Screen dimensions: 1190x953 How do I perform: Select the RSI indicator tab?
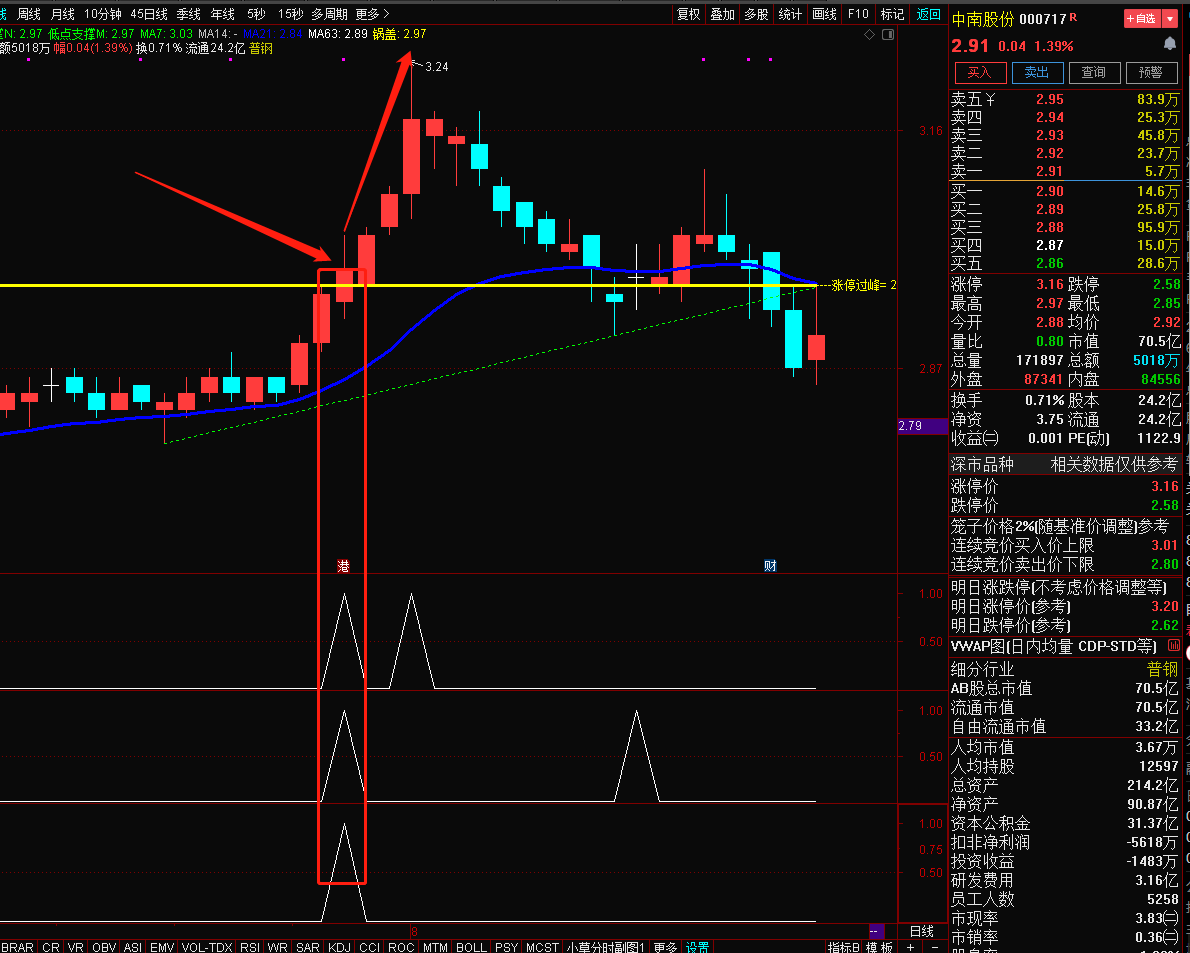tap(250, 947)
